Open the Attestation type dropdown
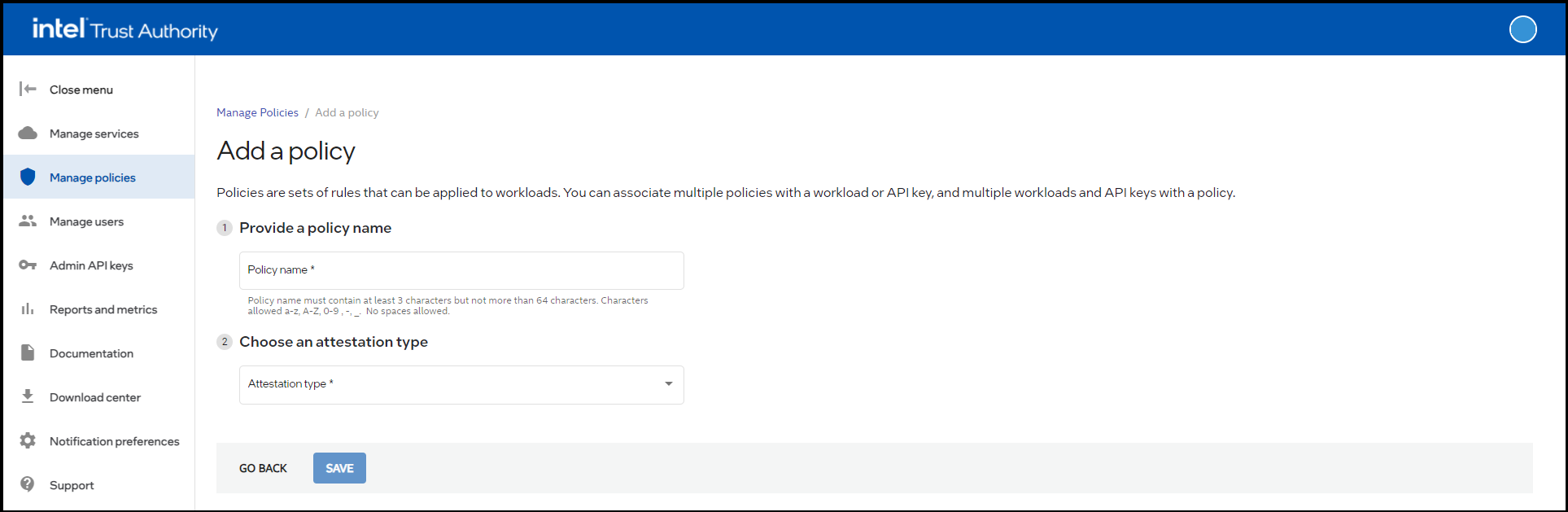Image resolution: width=1568 pixels, height=512 pixels. pyautogui.click(x=461, y=384)
